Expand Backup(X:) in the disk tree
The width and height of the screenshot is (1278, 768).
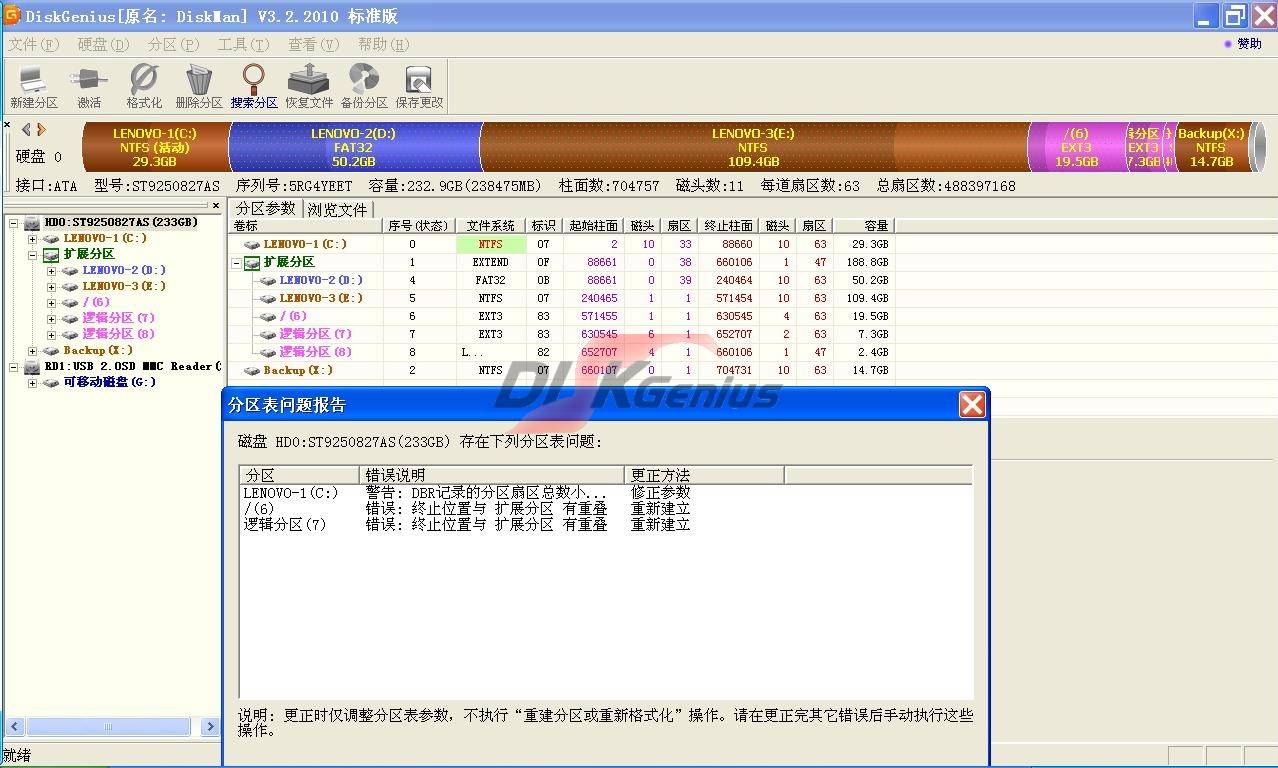[x=33, y=351]
